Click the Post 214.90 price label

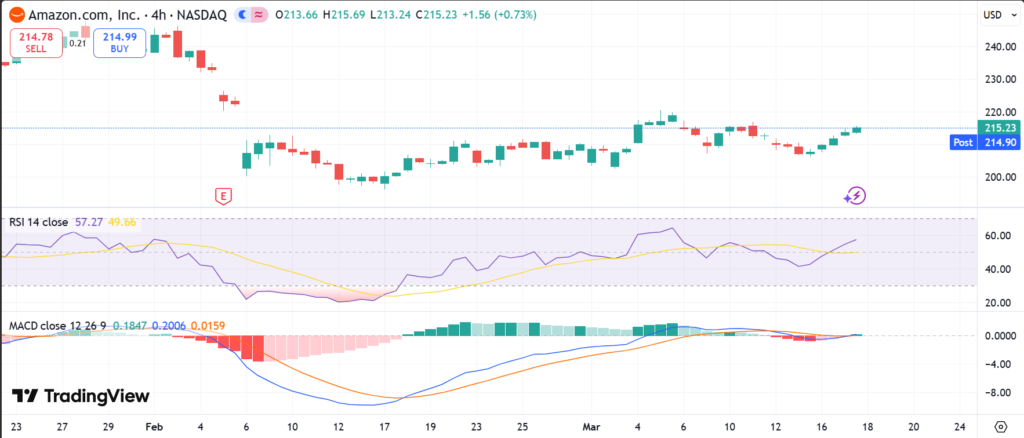pos(986,143)
